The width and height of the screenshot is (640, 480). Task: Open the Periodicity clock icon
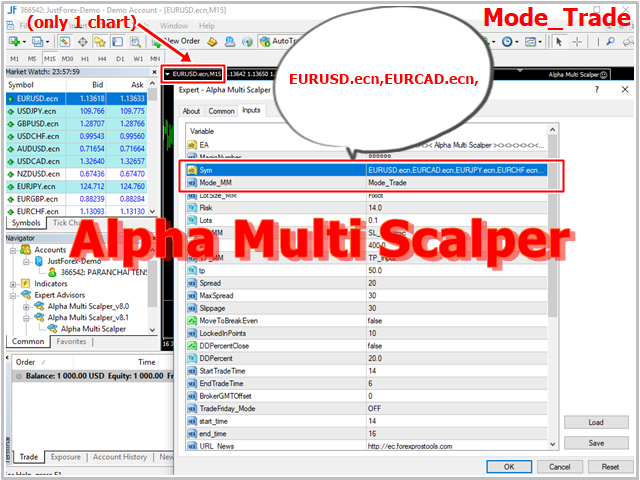click(507, 41)
